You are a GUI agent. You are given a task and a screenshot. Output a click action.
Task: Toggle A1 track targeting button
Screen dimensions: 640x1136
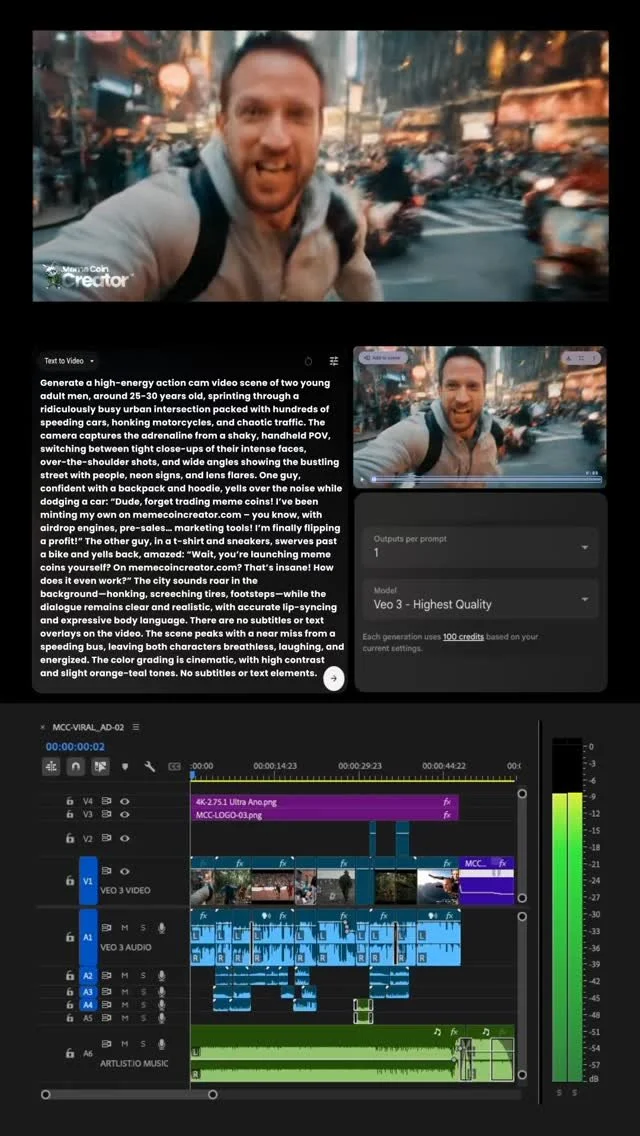[x=88, y=937]
